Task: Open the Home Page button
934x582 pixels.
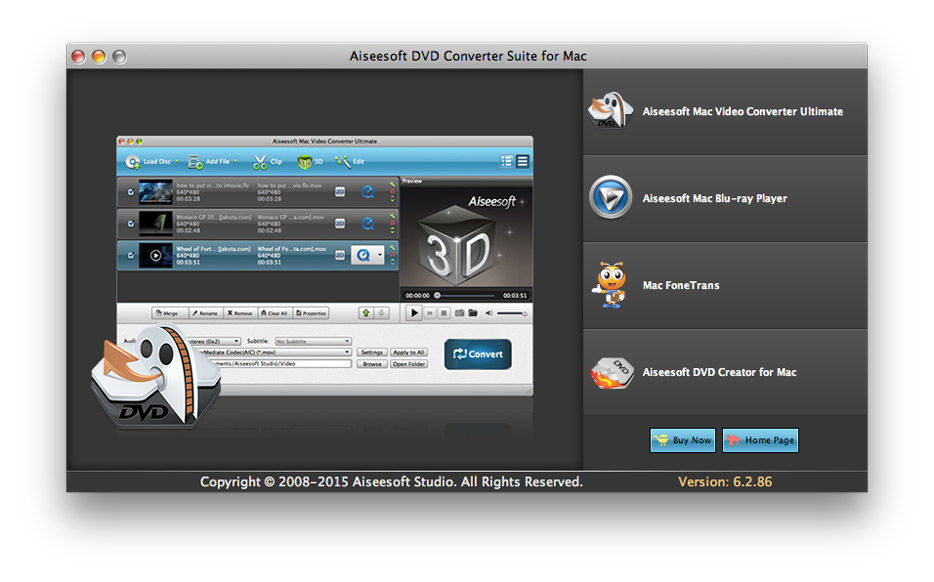Action: [x=760, y=440]
